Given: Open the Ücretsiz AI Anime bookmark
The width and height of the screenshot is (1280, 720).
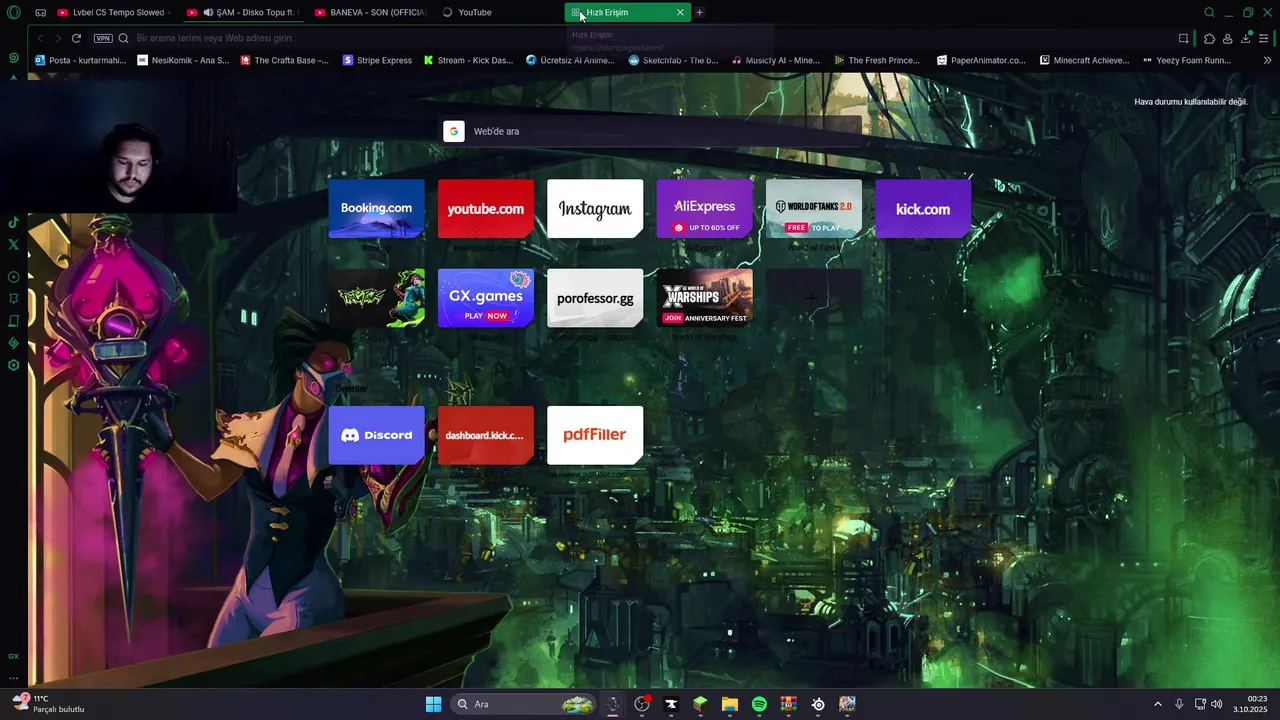Looking at the screenshot, I should [x=570, y=60].
